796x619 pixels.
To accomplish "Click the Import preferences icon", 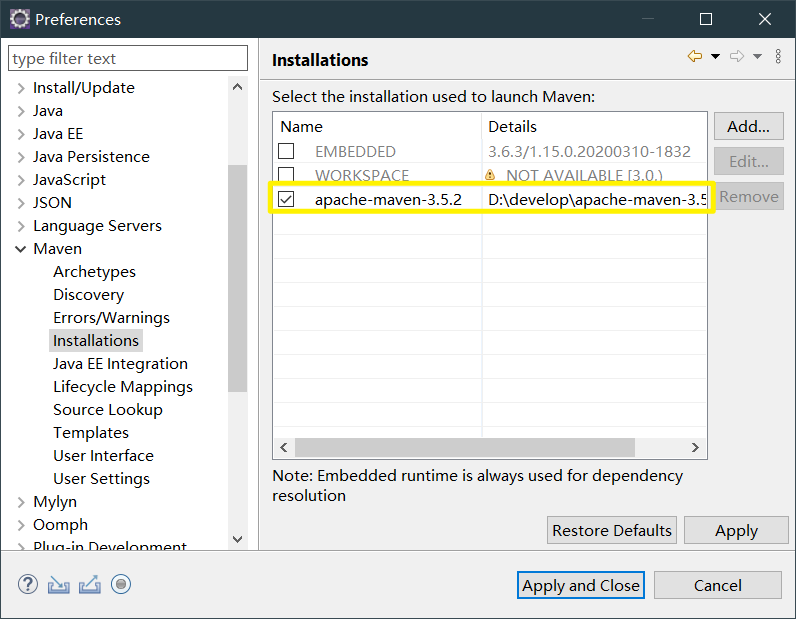I will point(59,585).
